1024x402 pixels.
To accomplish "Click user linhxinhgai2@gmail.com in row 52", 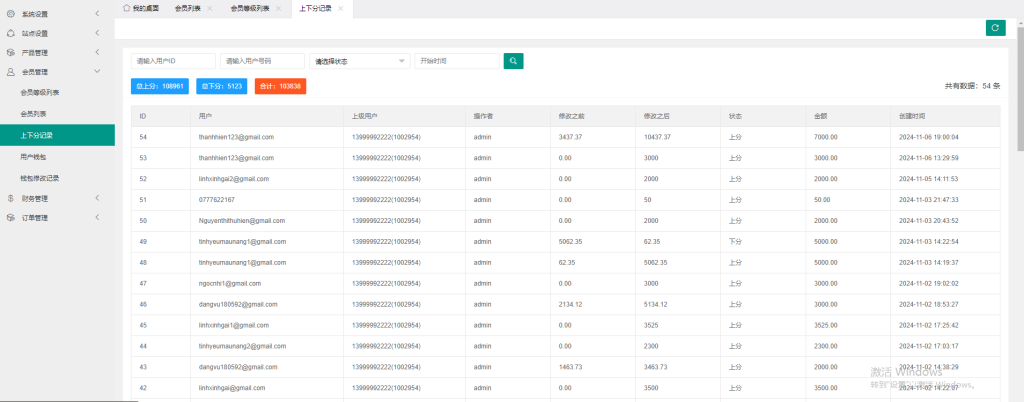I will 233,179.
